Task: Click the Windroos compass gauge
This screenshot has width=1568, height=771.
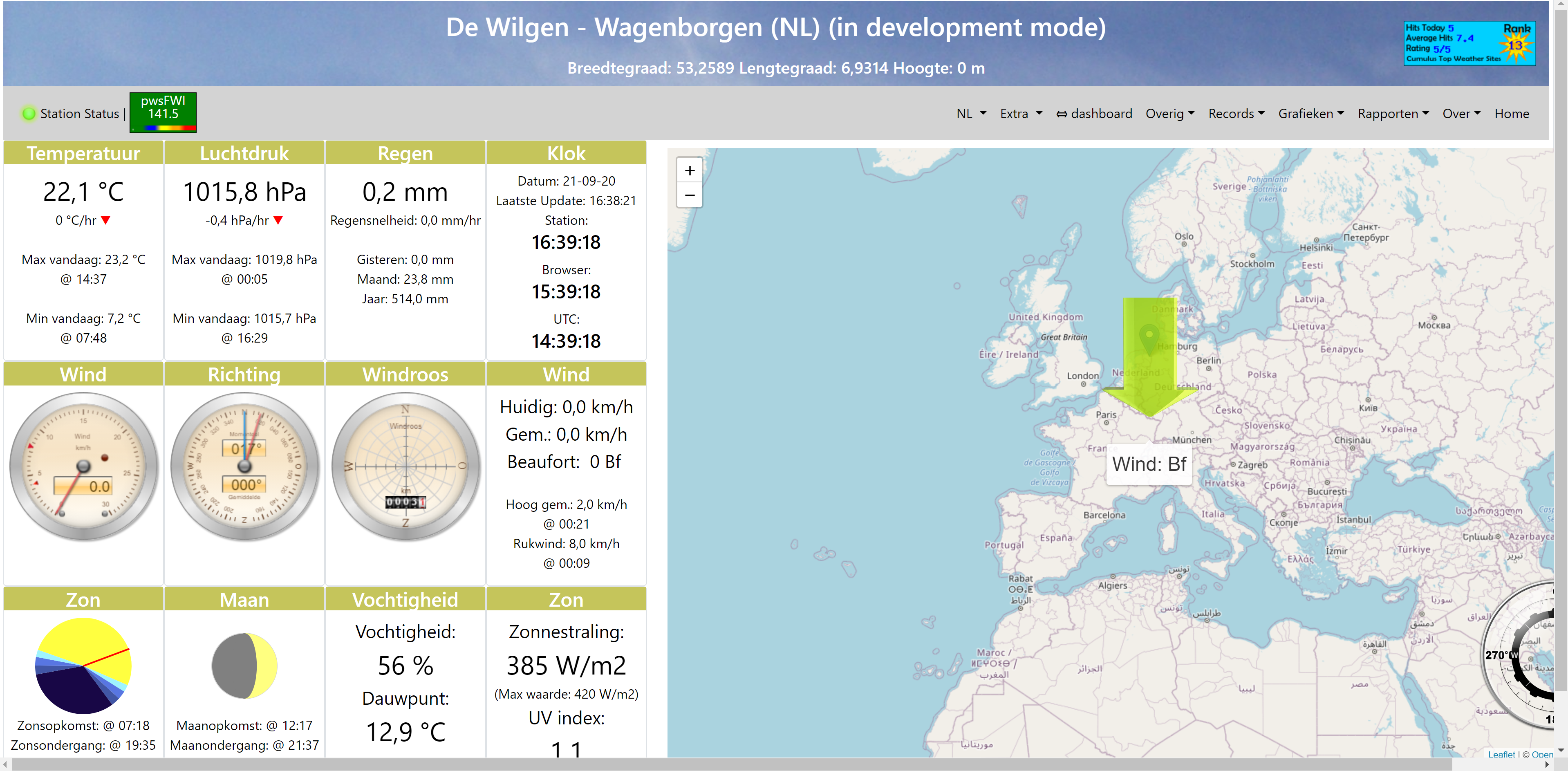Action: coord(405,467)
